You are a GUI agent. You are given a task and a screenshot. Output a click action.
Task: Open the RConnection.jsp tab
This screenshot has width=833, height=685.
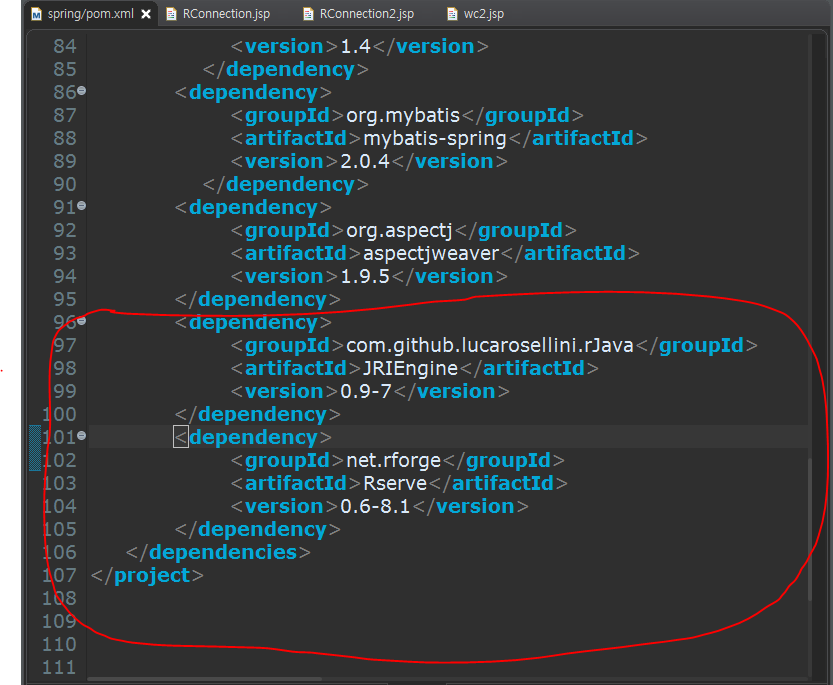pos(226,14)
